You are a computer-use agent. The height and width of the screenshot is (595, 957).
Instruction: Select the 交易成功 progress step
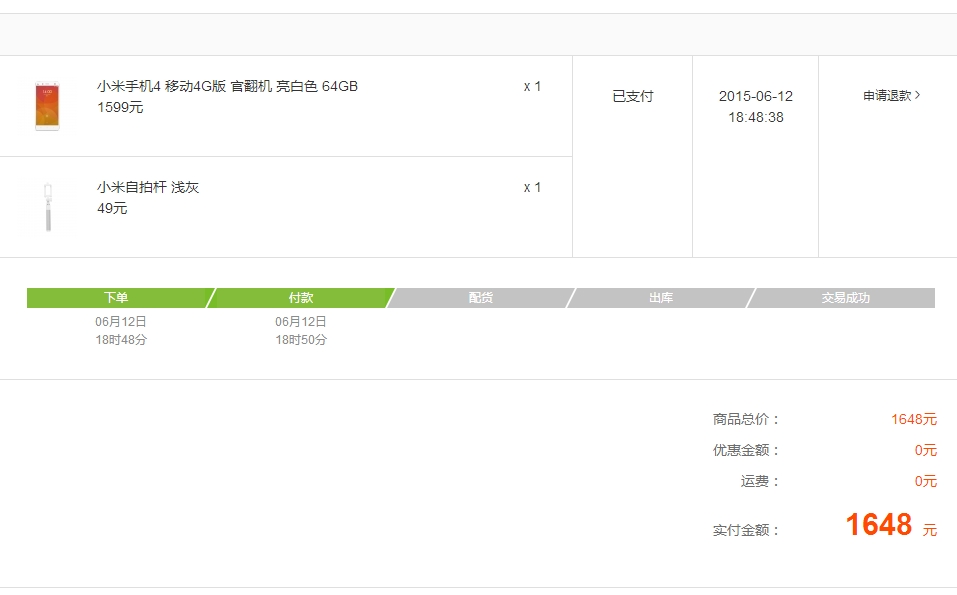coord(846,298)
